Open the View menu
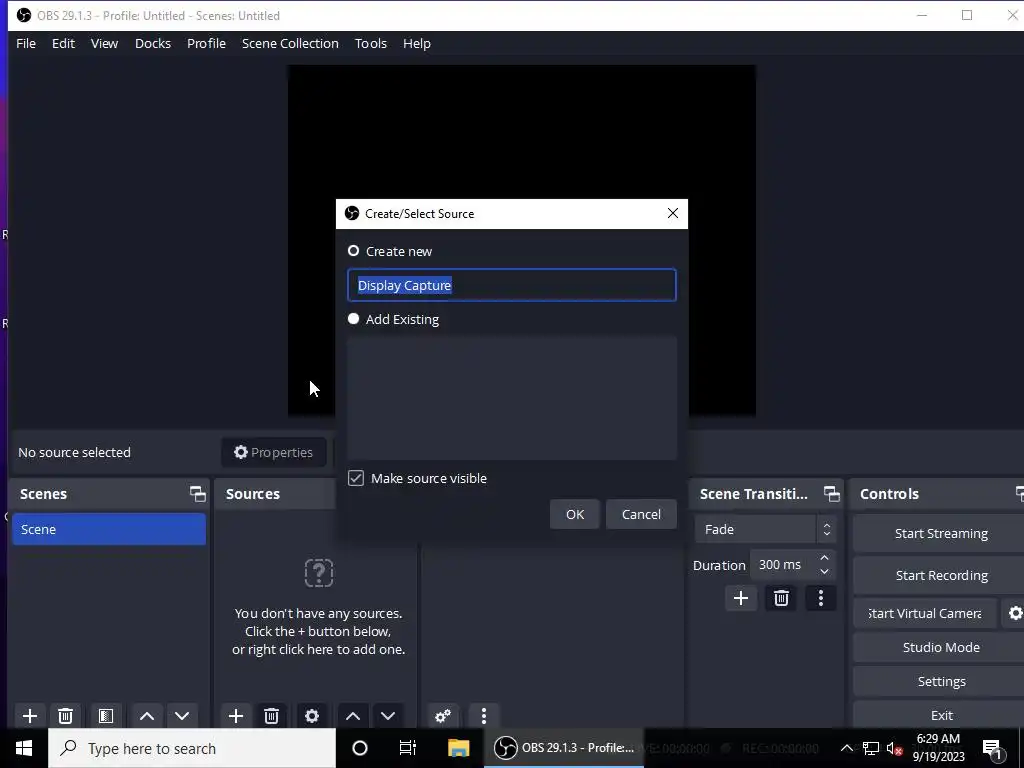The width and height of the screenshot is (1024, 768). (x=104, y=43)
